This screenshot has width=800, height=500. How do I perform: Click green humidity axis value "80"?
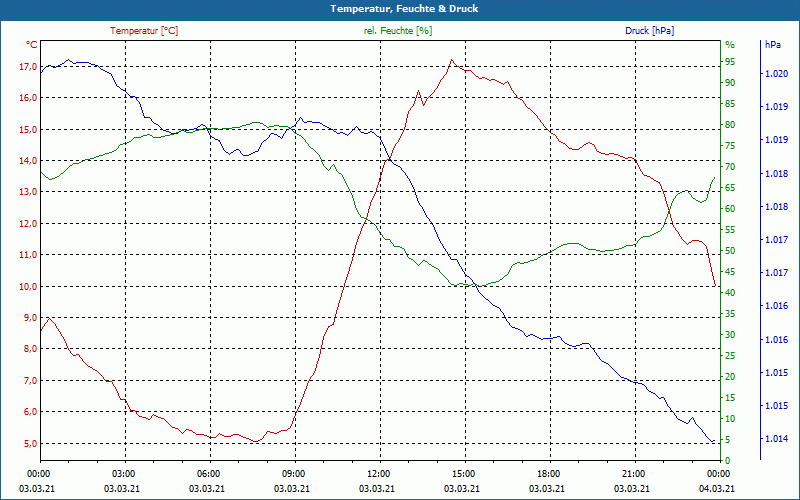coord(730,124)
